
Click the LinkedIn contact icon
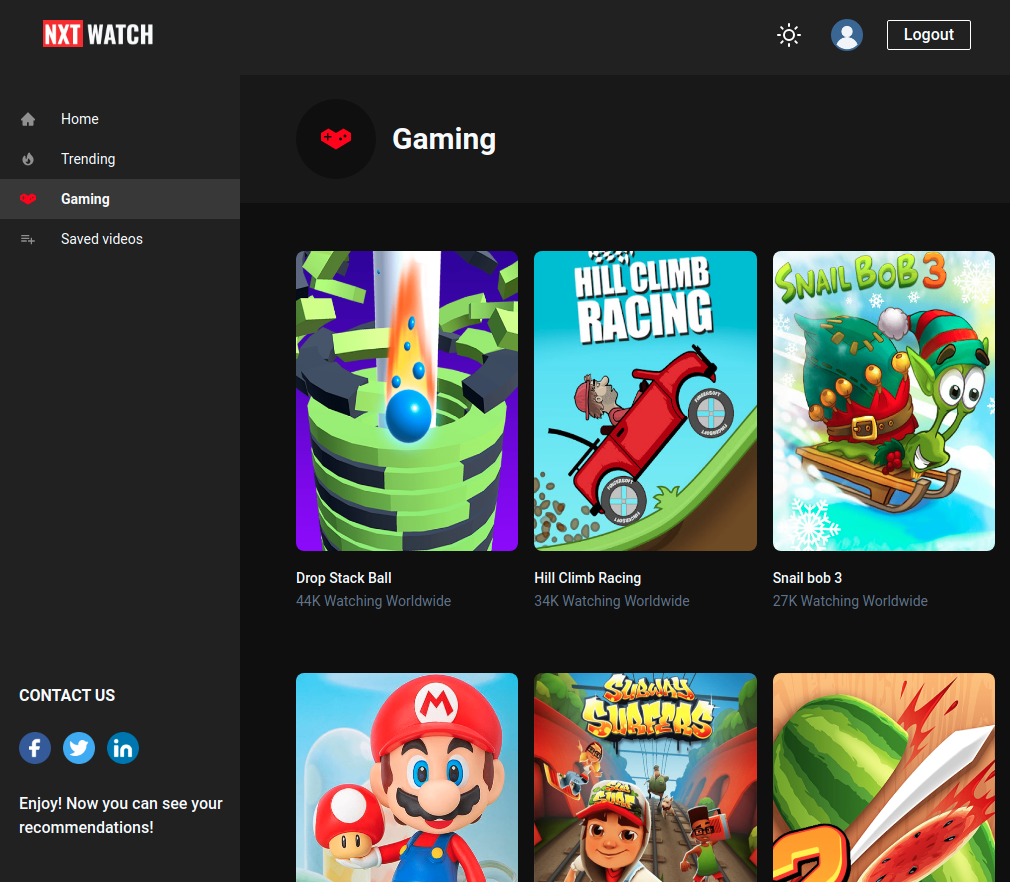[122, 748]
